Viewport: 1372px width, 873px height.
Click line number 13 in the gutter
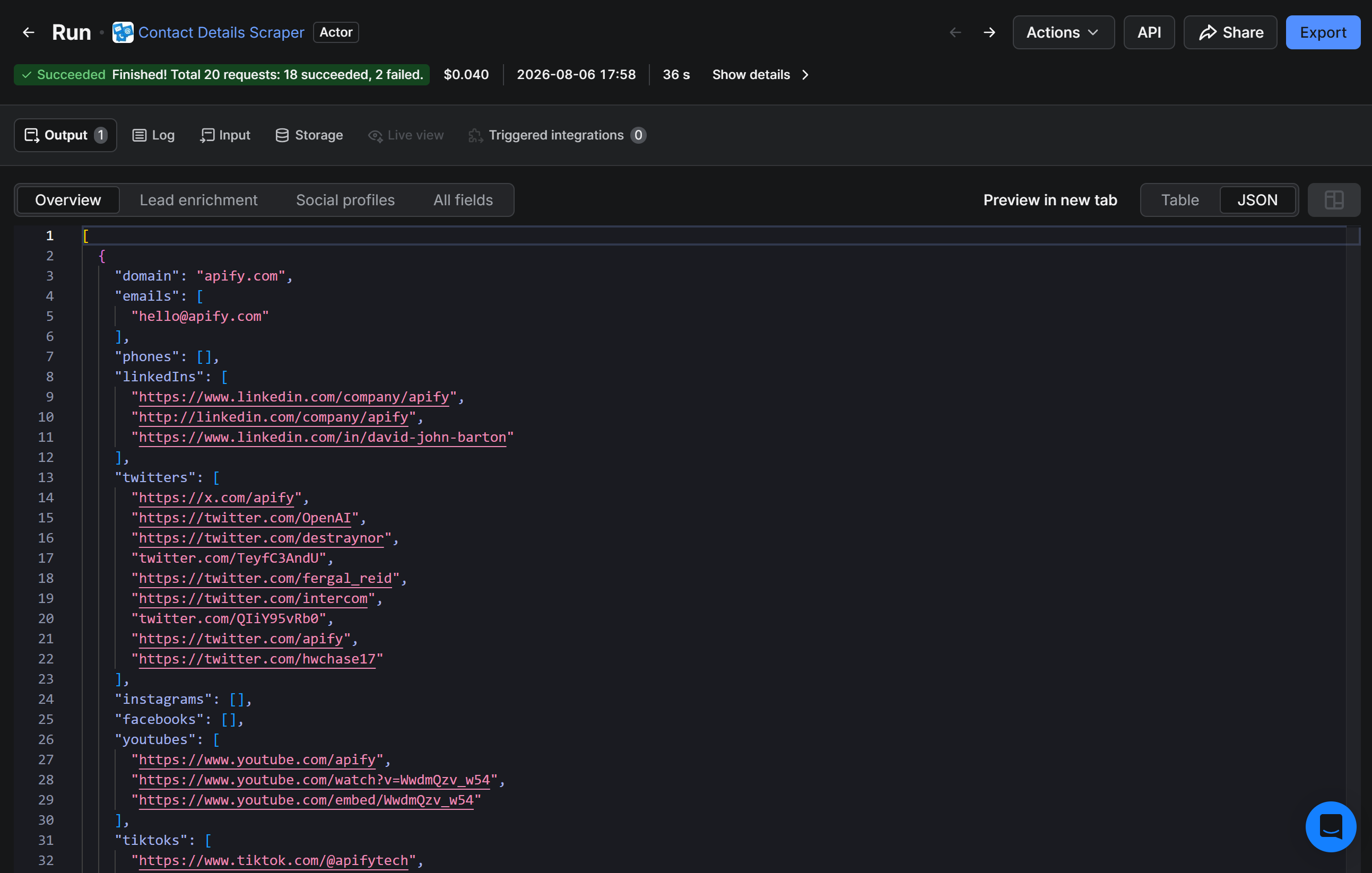pyautogui.click(x=46, y=477)
